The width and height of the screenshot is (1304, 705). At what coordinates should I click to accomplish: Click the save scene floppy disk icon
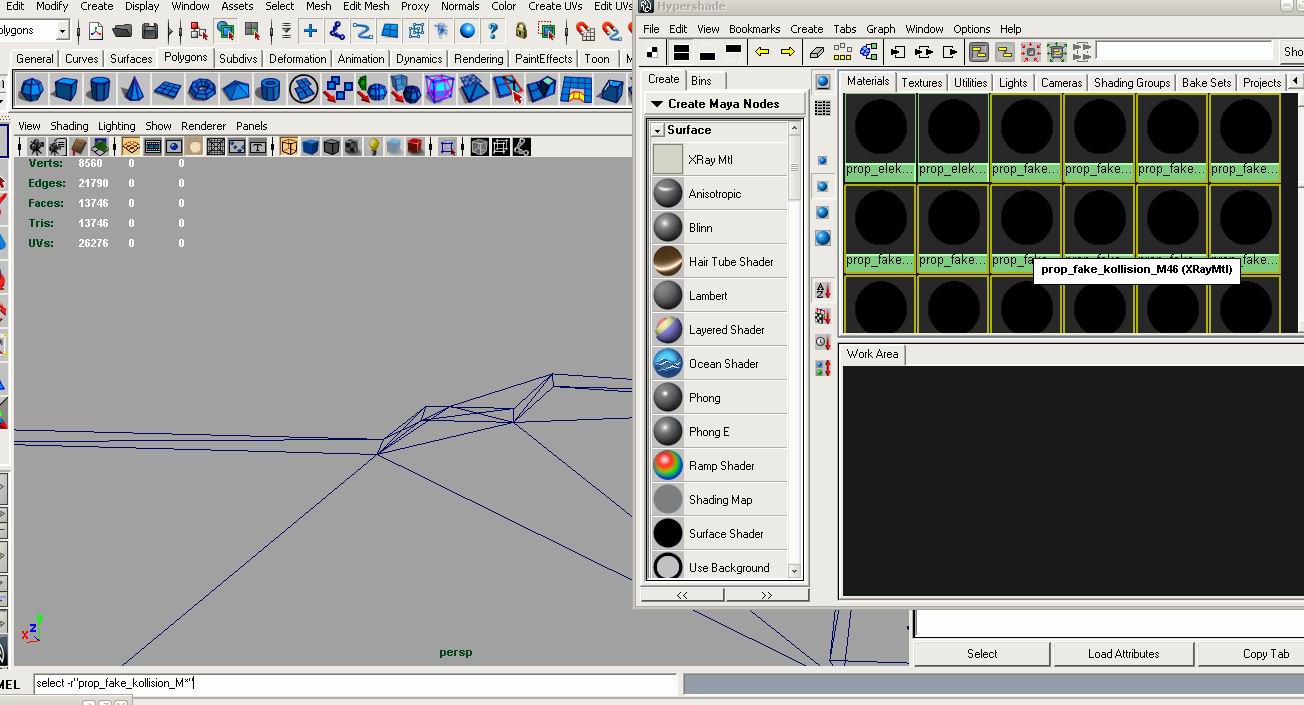coord(150,31)
